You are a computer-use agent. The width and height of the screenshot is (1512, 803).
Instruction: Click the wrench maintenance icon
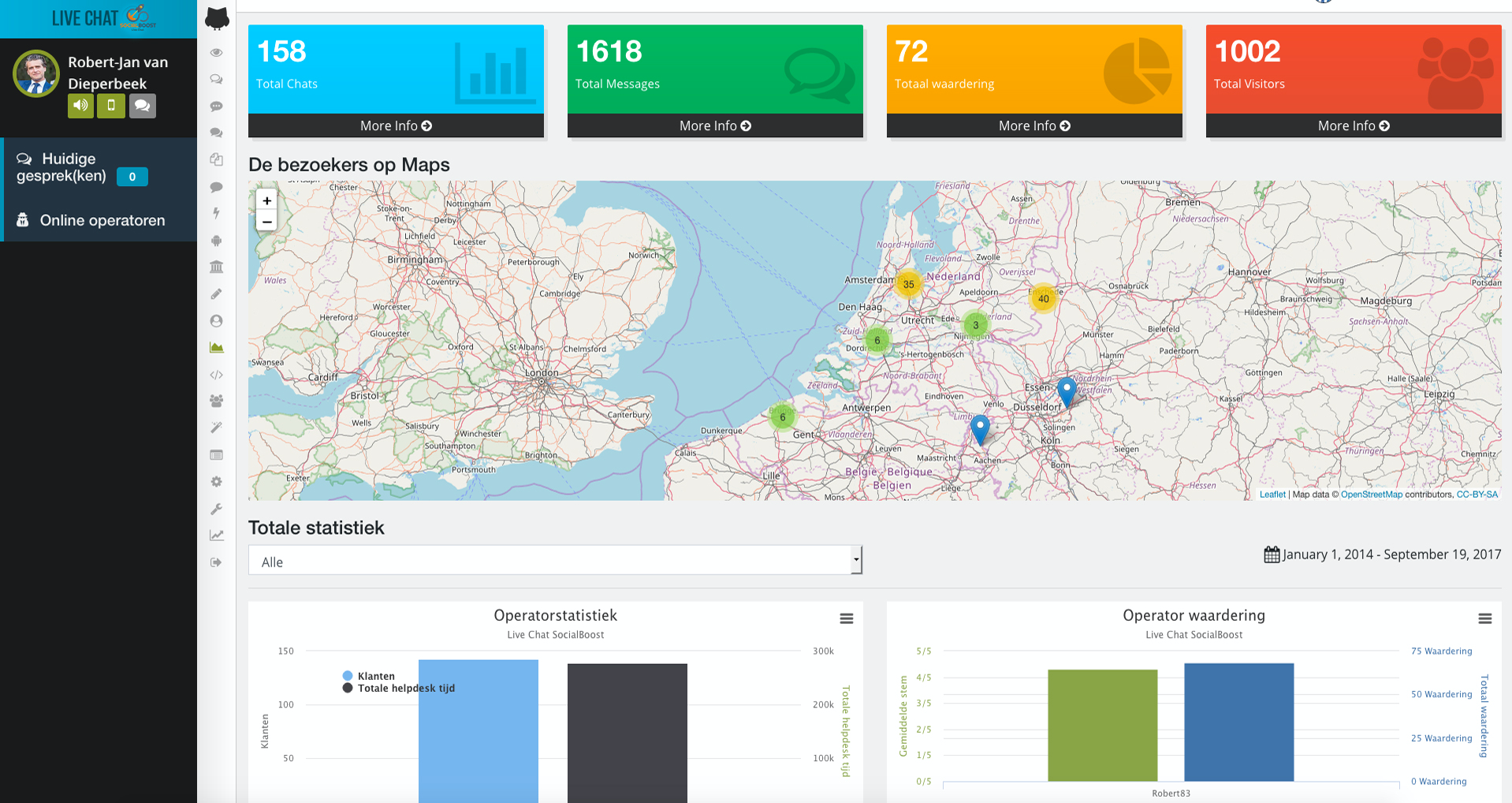tap(216, 509)
